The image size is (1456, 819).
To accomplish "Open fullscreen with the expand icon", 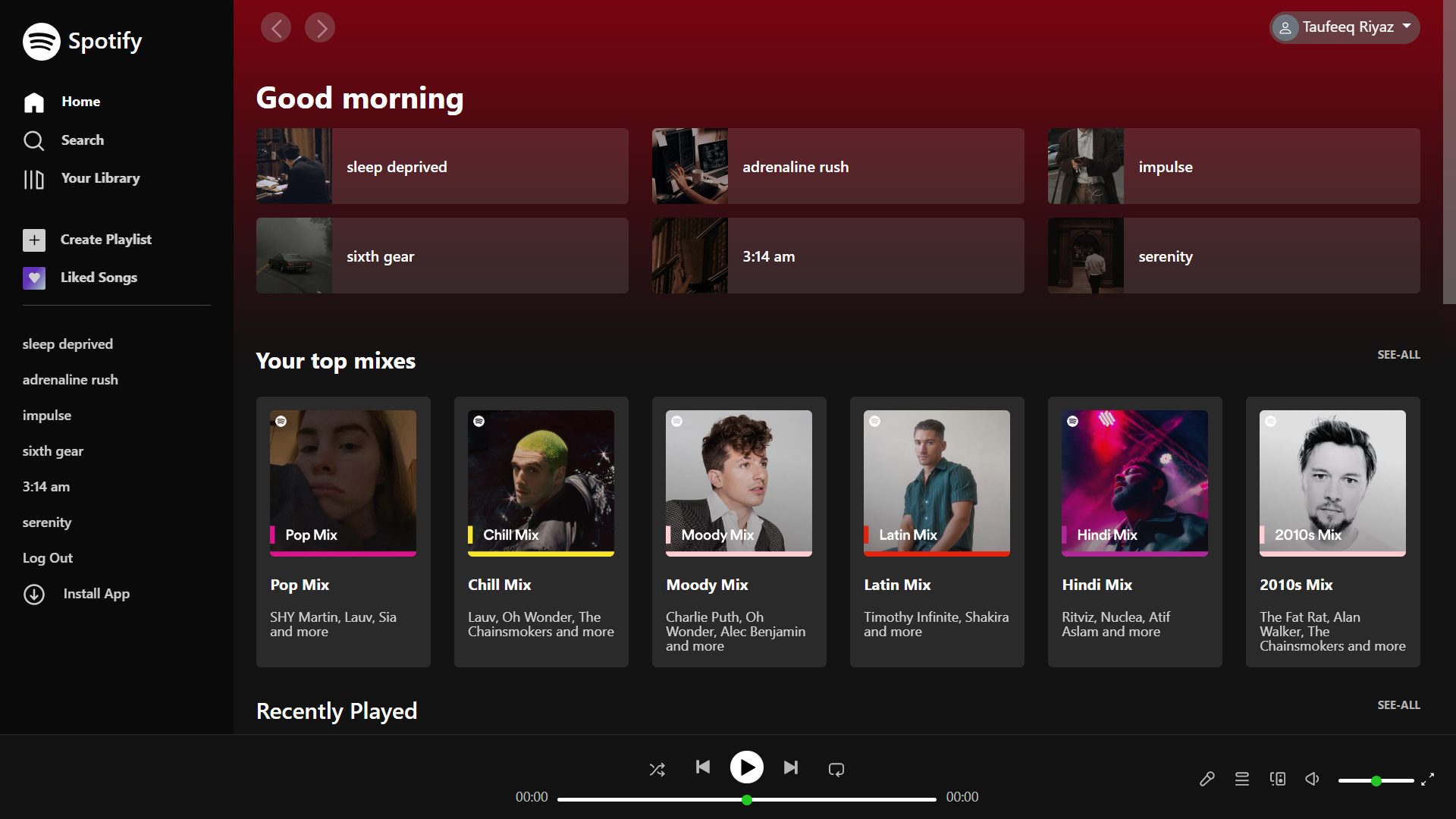I will pyautogui.click(x=1428, y=780).
